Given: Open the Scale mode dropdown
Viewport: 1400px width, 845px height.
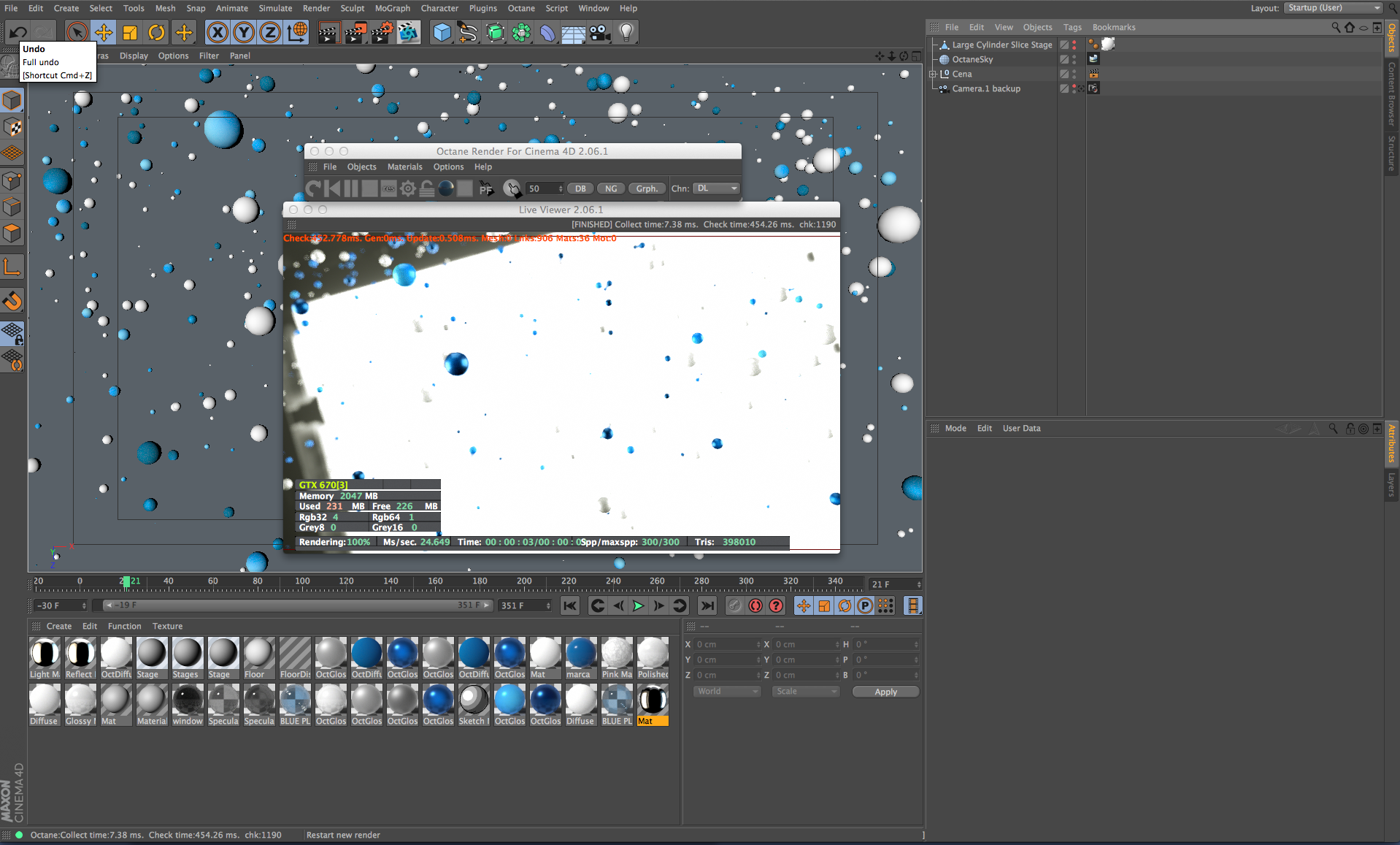Looking at the screenshot, I should click(806, 692).
